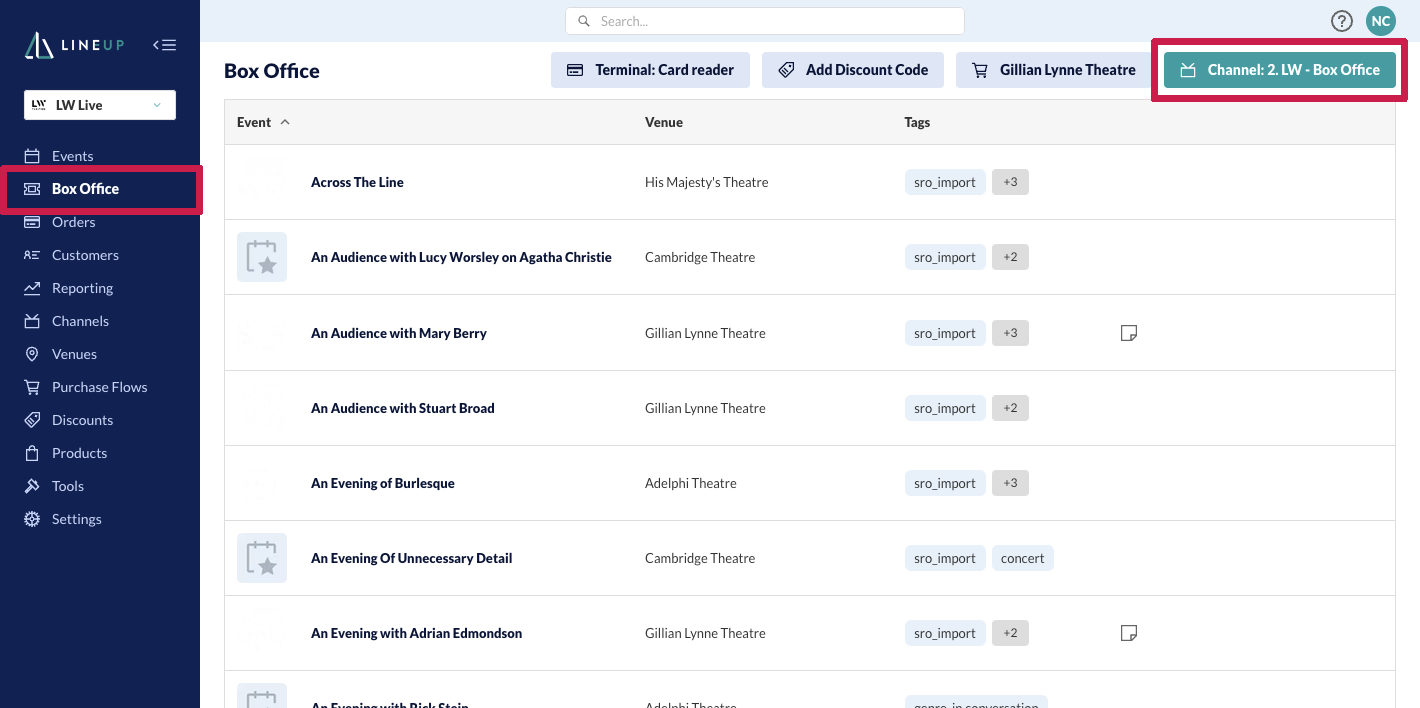Open Tools in the sidebar
Image resolution: width=1420 pixels, height=708 pixels.
coord(68,486)
